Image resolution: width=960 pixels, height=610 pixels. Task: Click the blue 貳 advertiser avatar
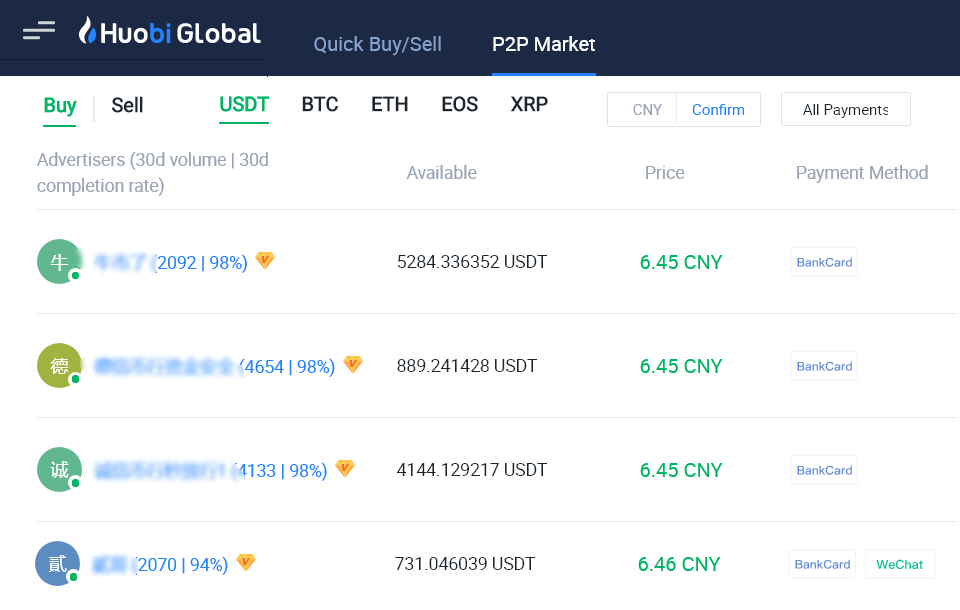pos(57,564)
